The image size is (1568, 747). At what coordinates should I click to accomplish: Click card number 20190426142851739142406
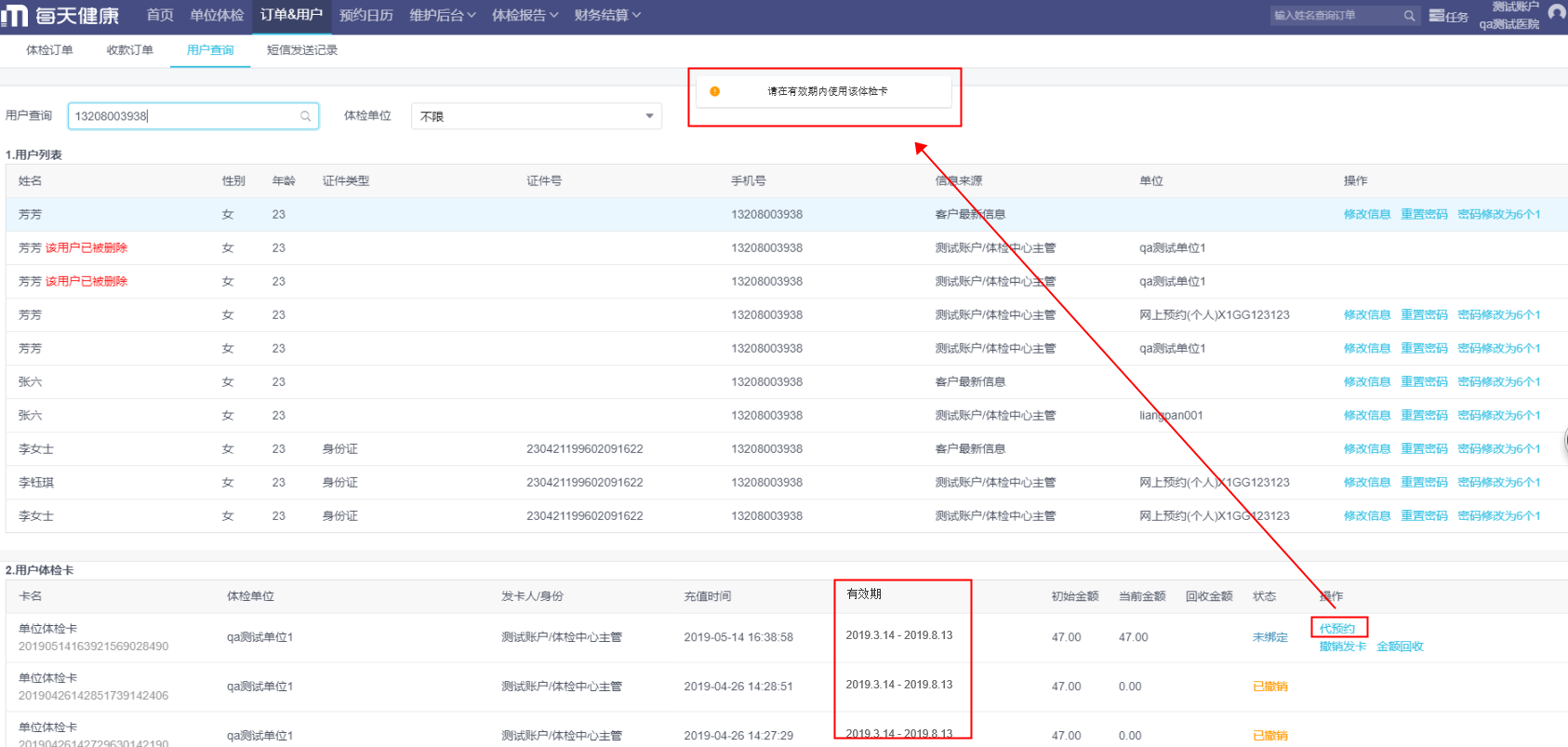pos(94,696)
